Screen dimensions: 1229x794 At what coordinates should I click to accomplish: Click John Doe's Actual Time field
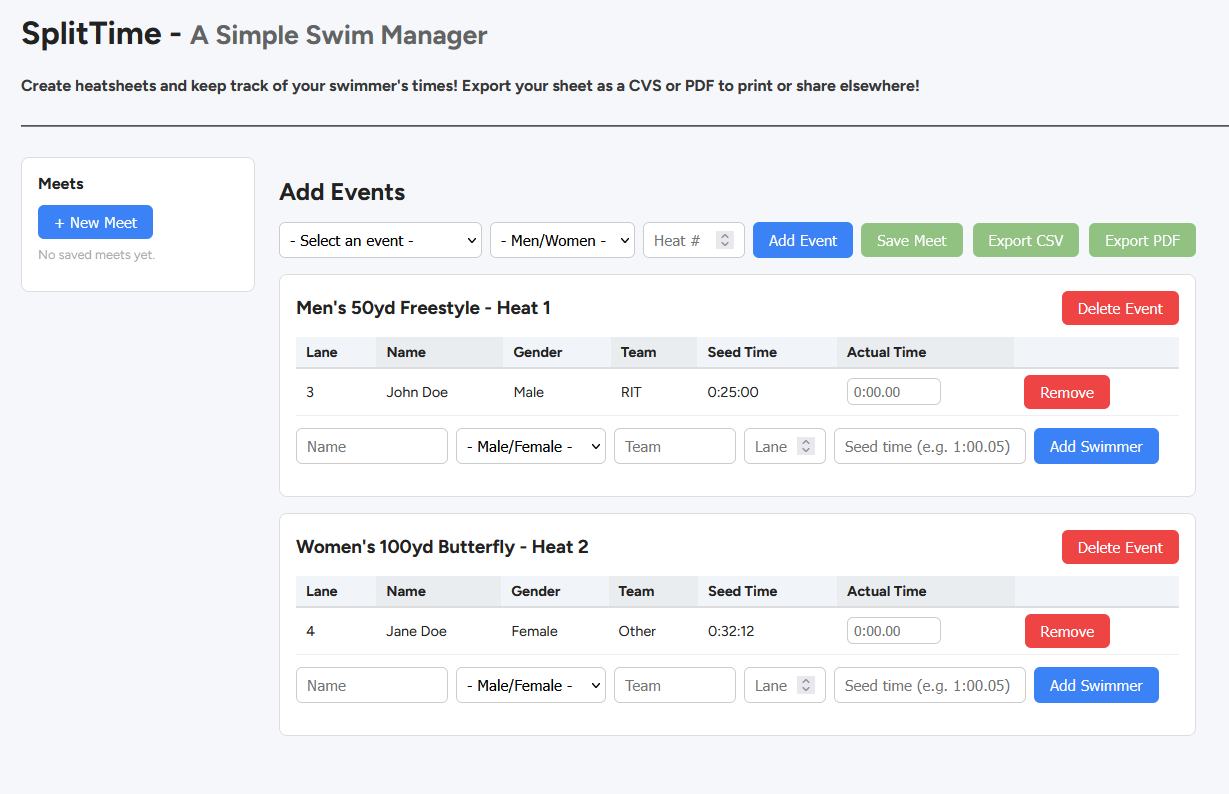[x=894, y=392]
